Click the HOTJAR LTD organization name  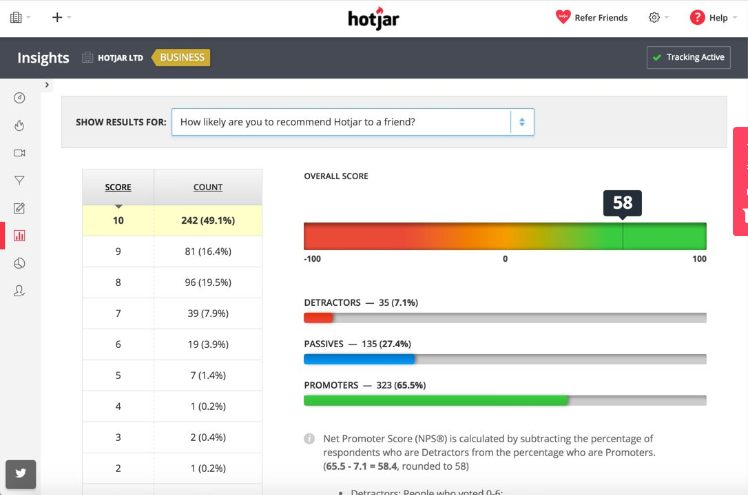click(120, 58)
